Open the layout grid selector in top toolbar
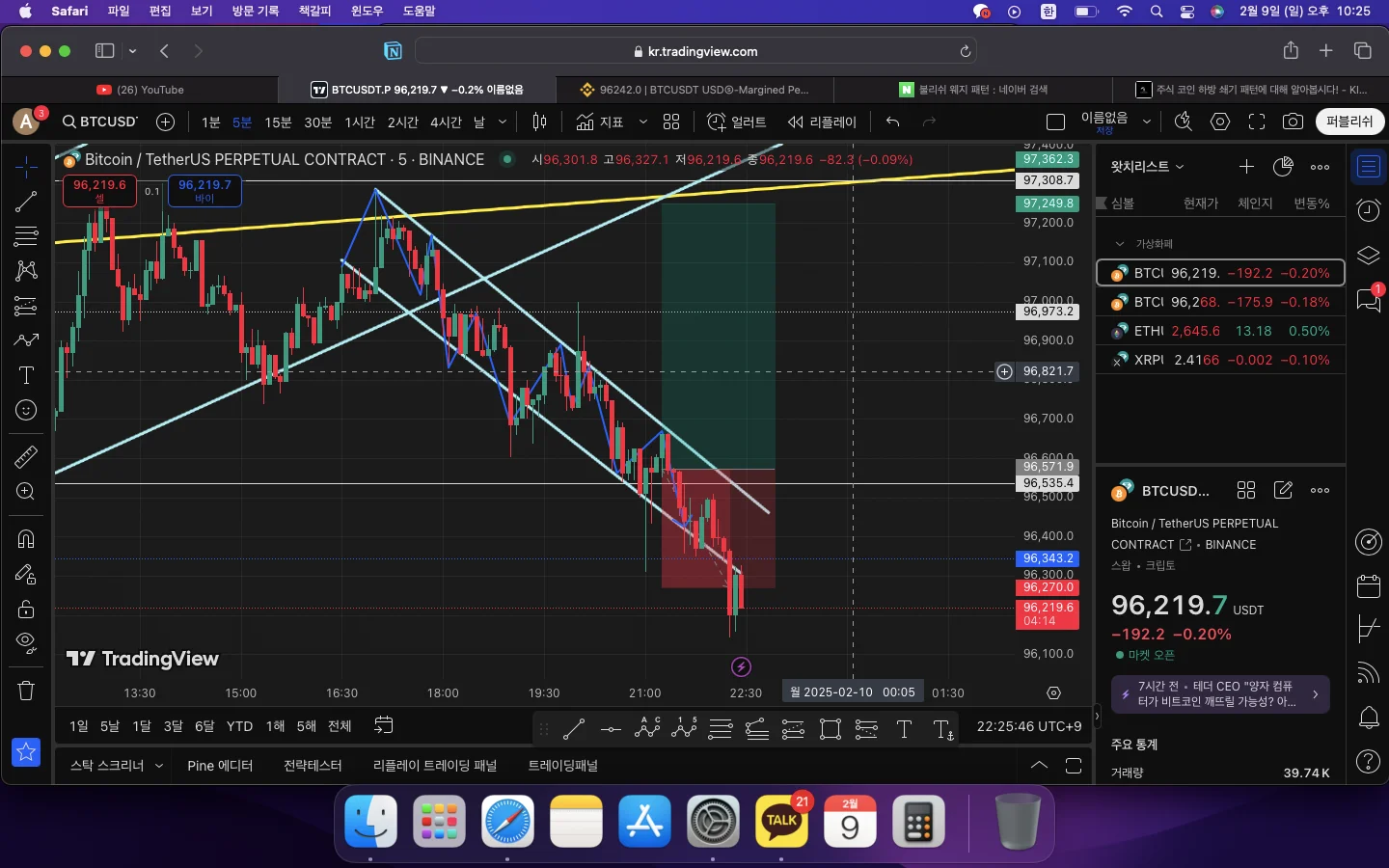 [x=671, y=122]
